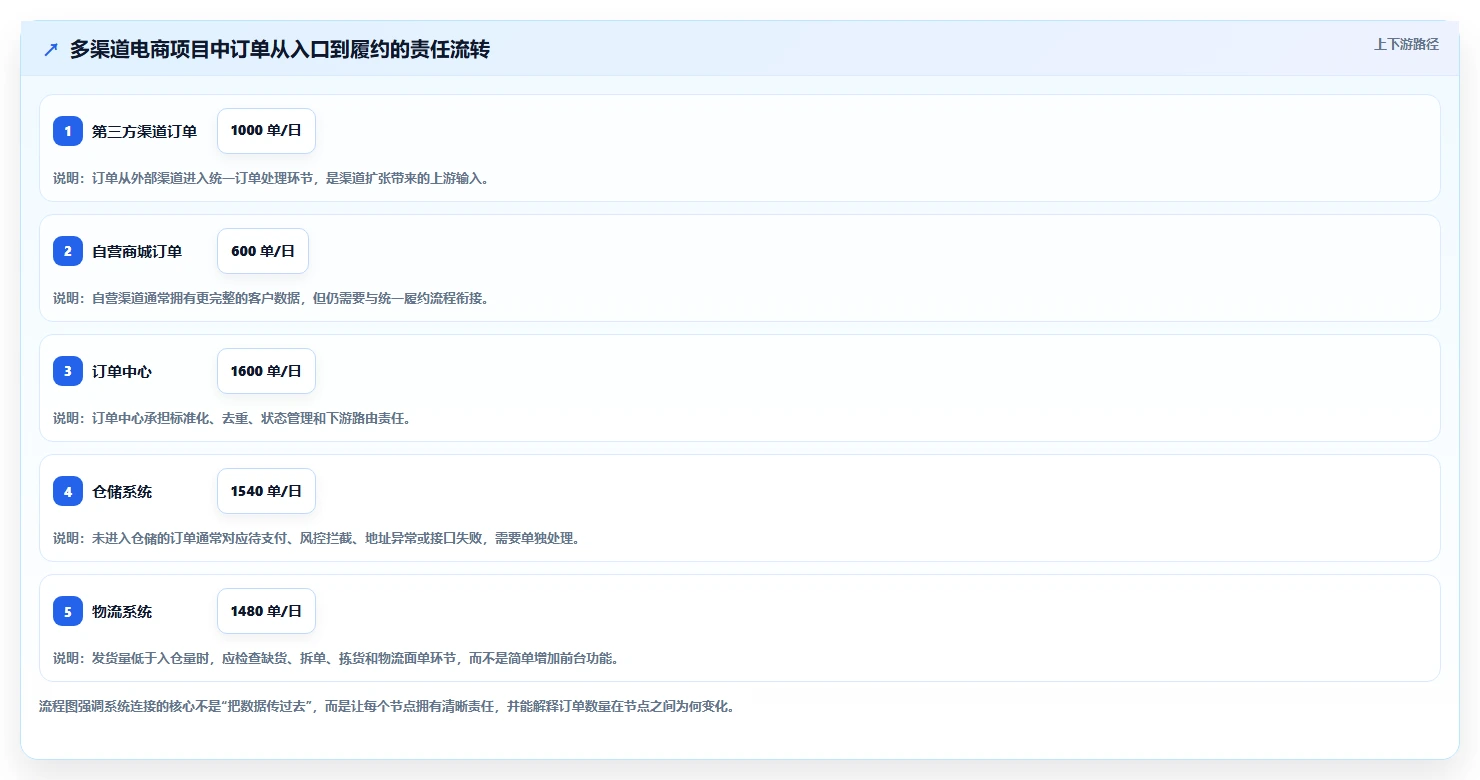Click description starting 说明：订单中心承担标准化

pos(232,418)
